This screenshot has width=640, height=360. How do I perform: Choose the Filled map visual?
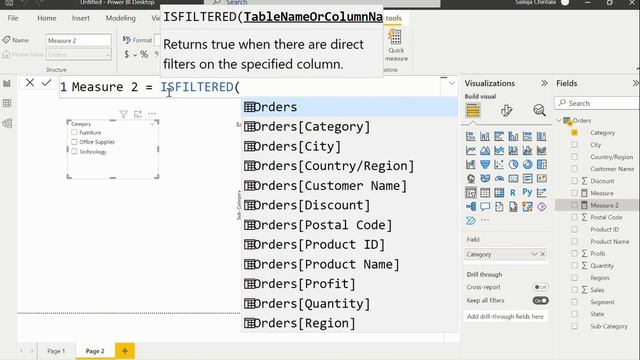click(x=485, y=178)
